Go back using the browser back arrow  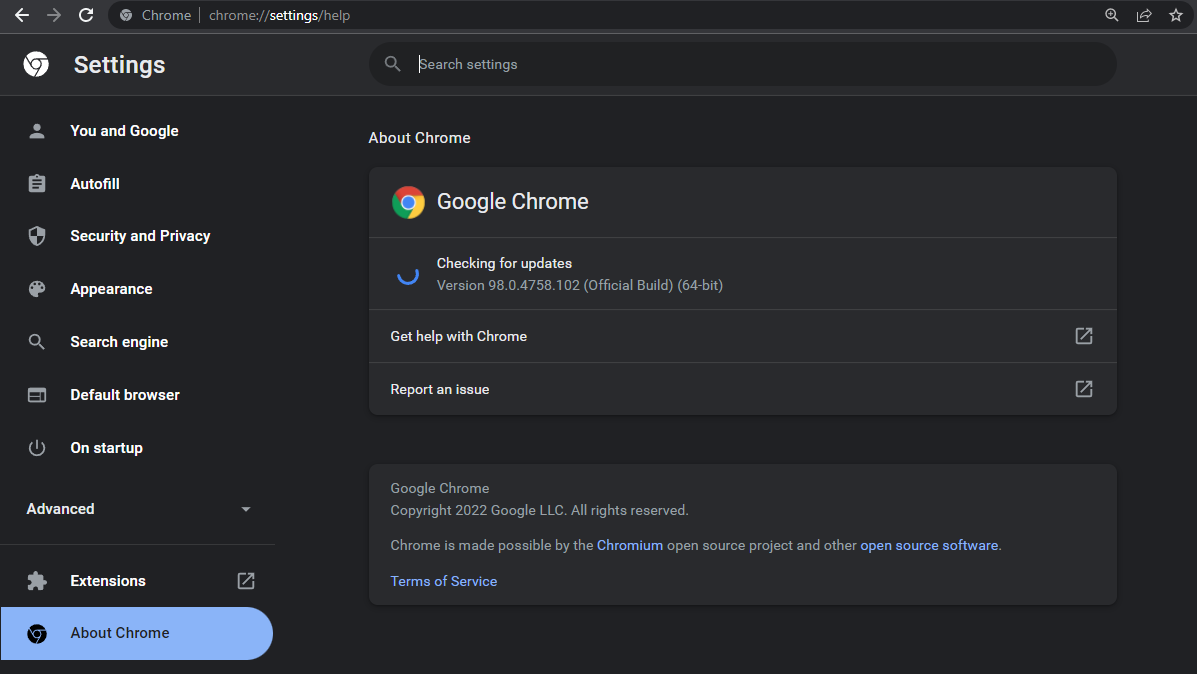21,15
